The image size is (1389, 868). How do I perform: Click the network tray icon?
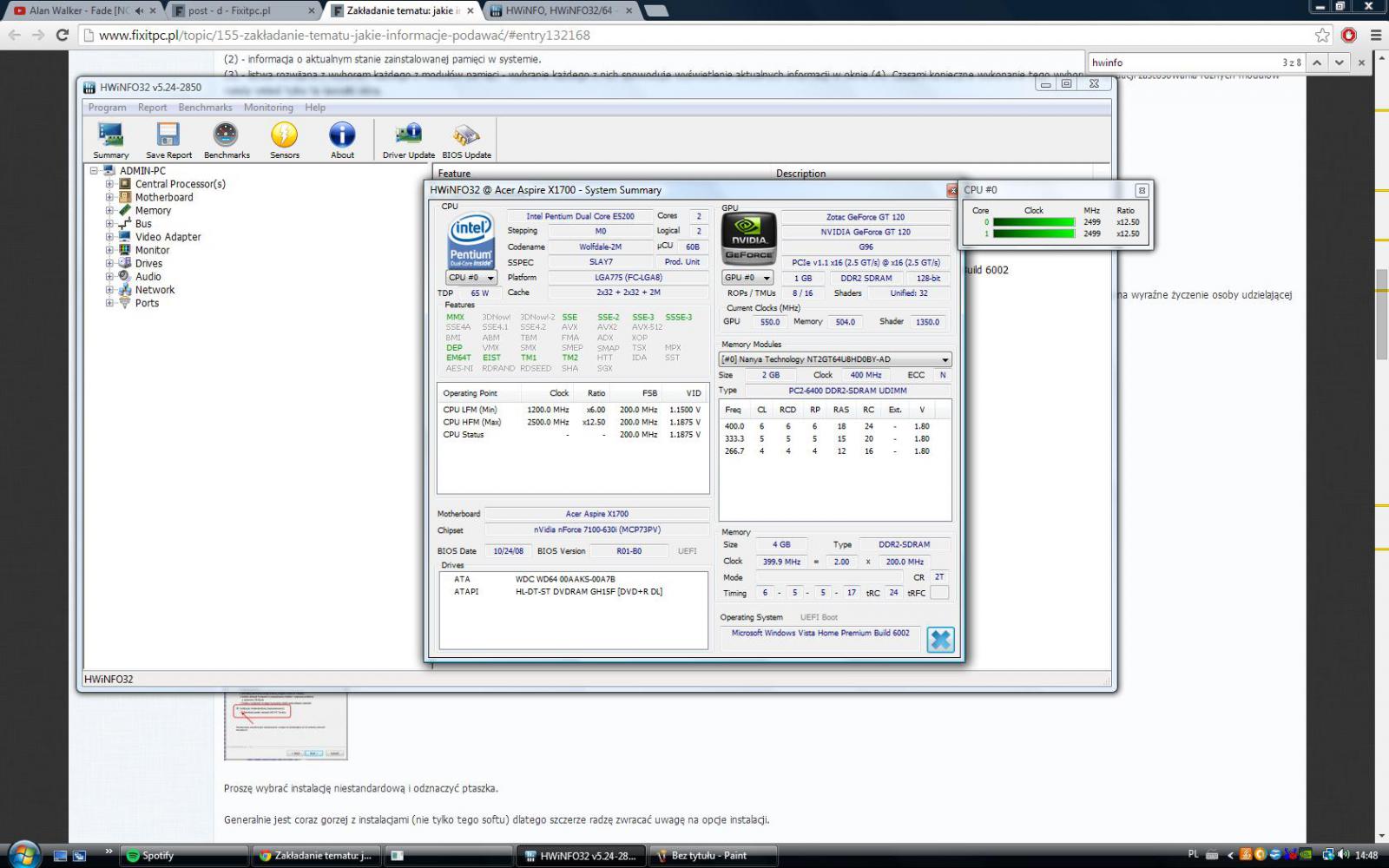tap(1328, 855)
